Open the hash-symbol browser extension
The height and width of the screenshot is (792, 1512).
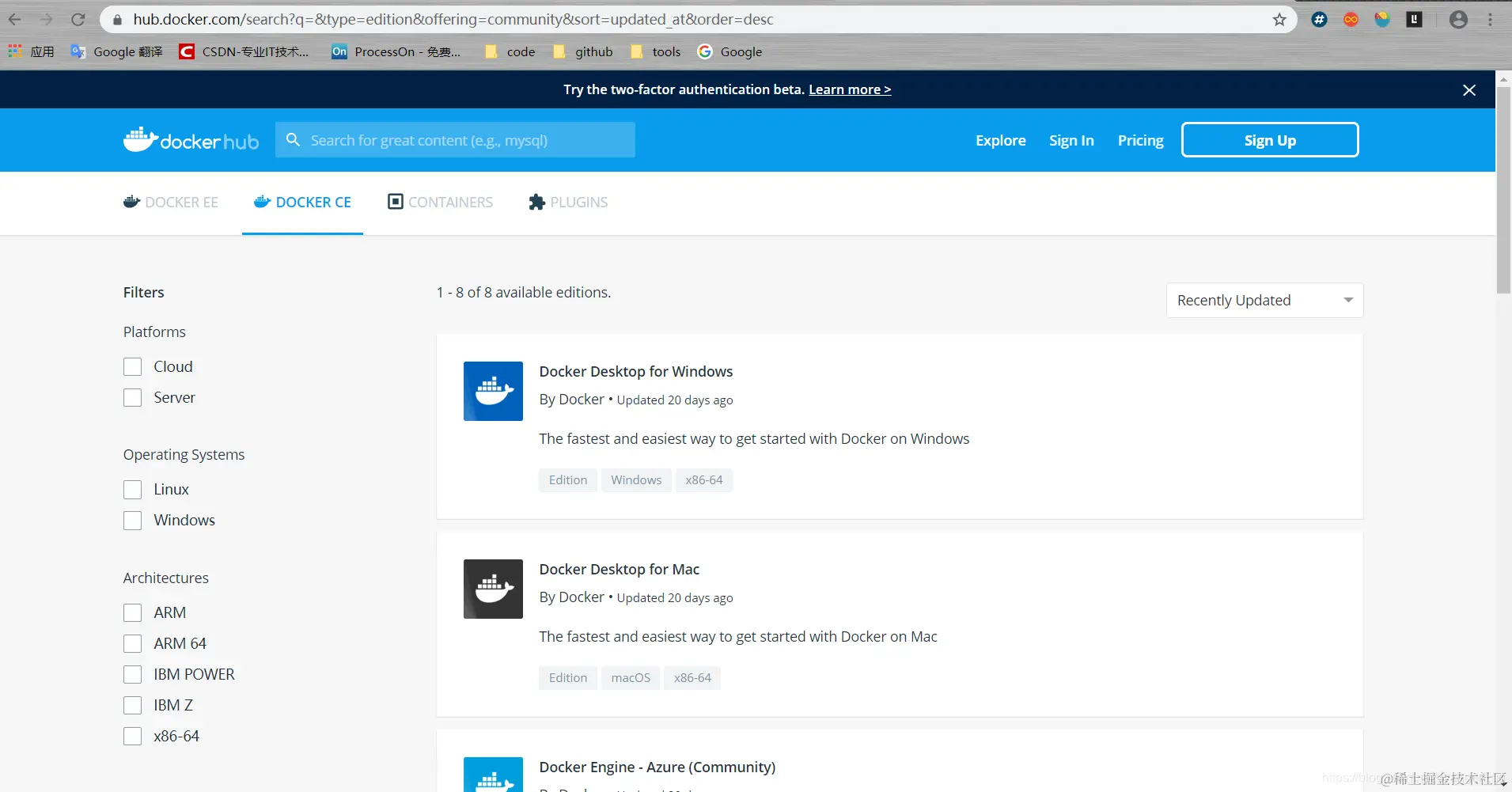tap(1319, 20)
